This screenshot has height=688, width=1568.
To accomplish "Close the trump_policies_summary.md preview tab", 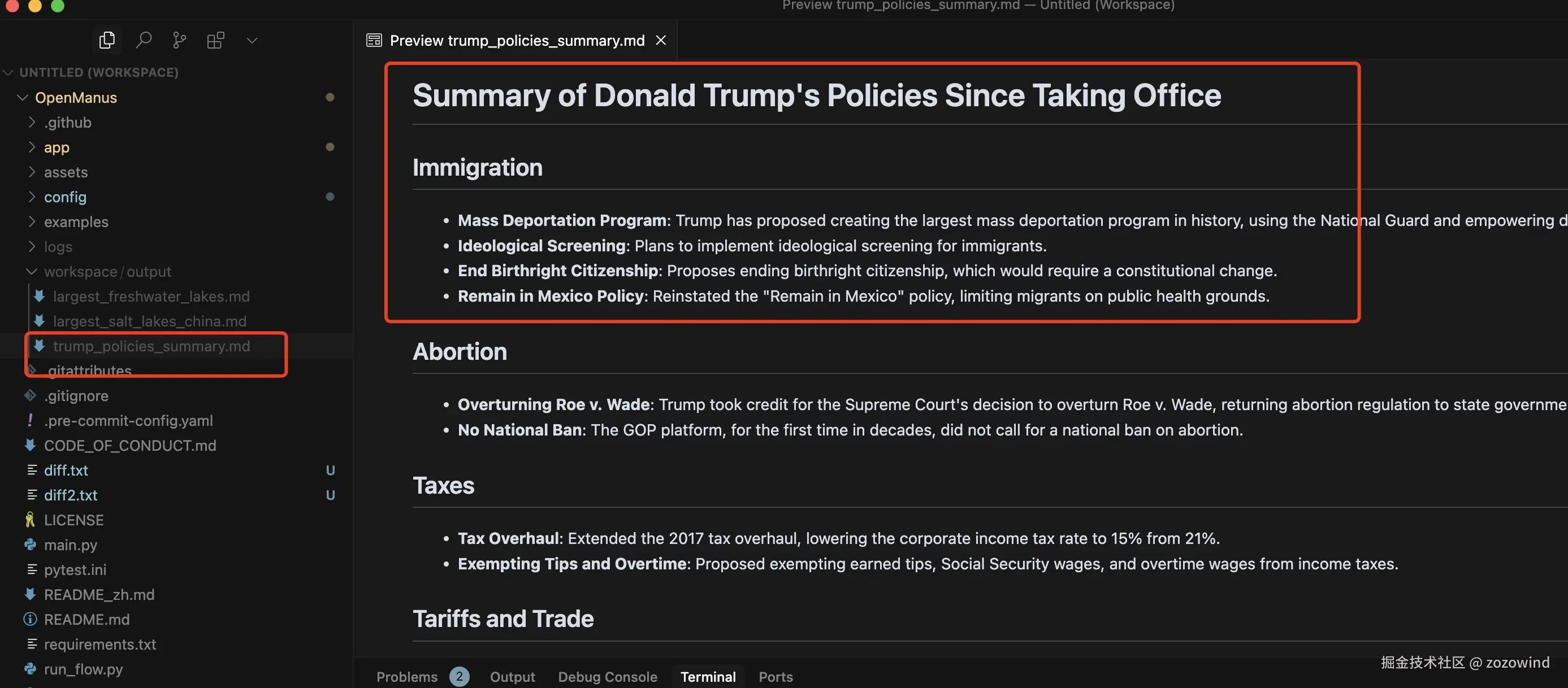I will click(660, 40).
